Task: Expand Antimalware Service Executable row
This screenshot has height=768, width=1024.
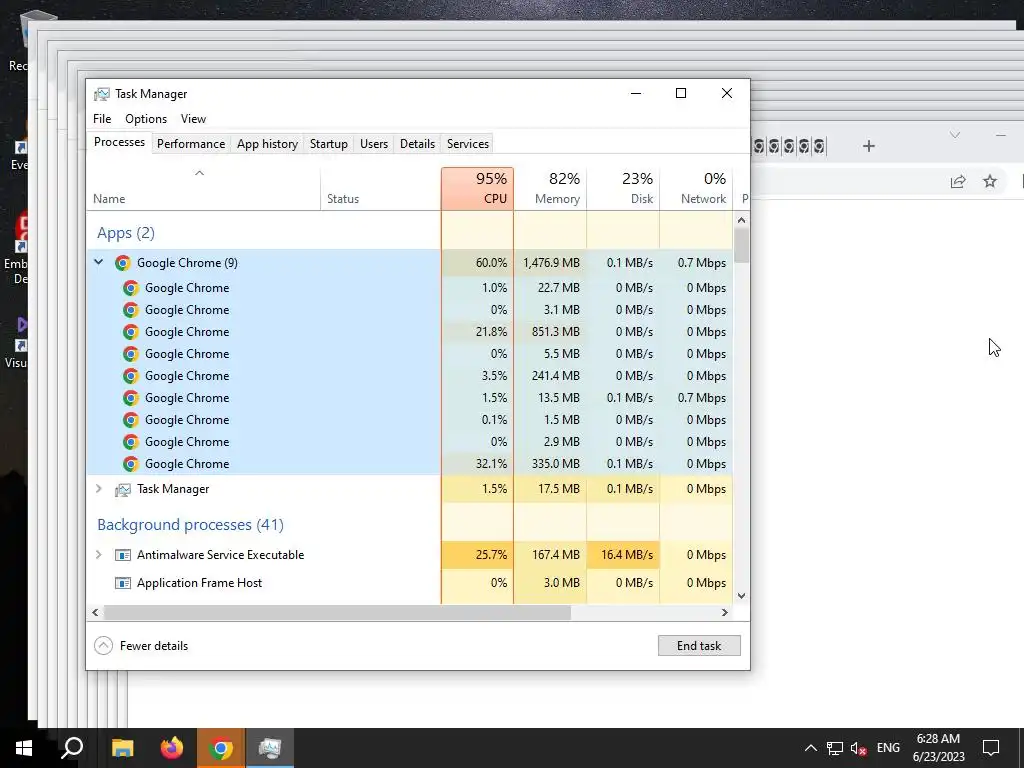Action: 99,554
